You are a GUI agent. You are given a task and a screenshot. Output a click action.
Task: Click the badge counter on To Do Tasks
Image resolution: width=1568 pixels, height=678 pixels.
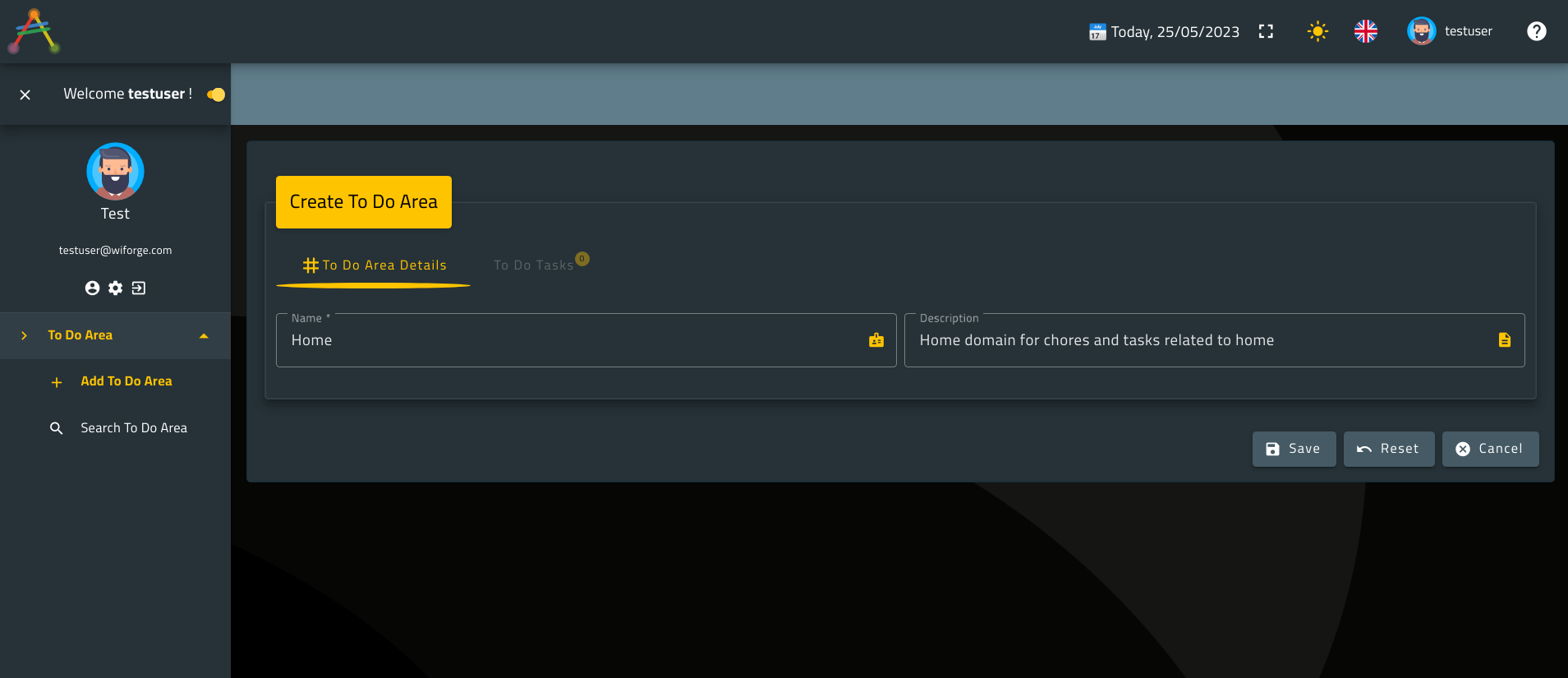click(582, 259)
